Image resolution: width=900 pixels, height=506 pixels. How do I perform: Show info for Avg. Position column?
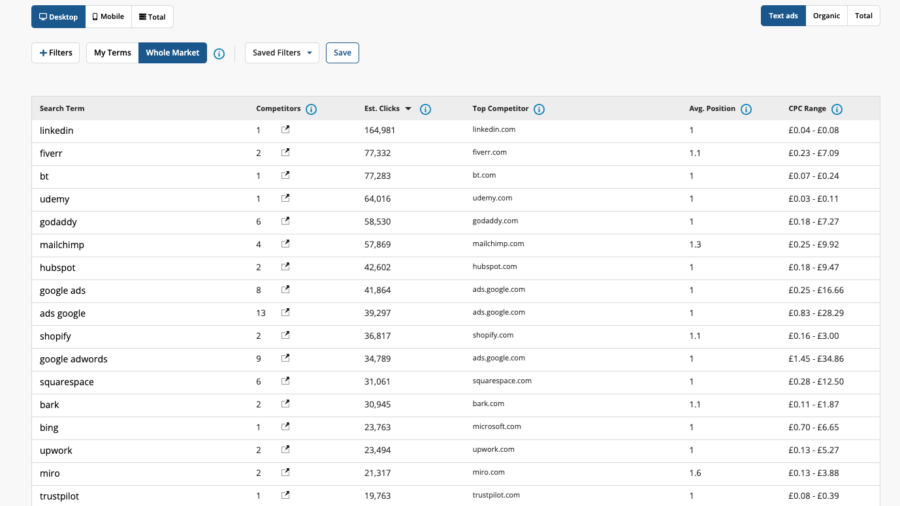pyautogui.click(x=746, y=109)
